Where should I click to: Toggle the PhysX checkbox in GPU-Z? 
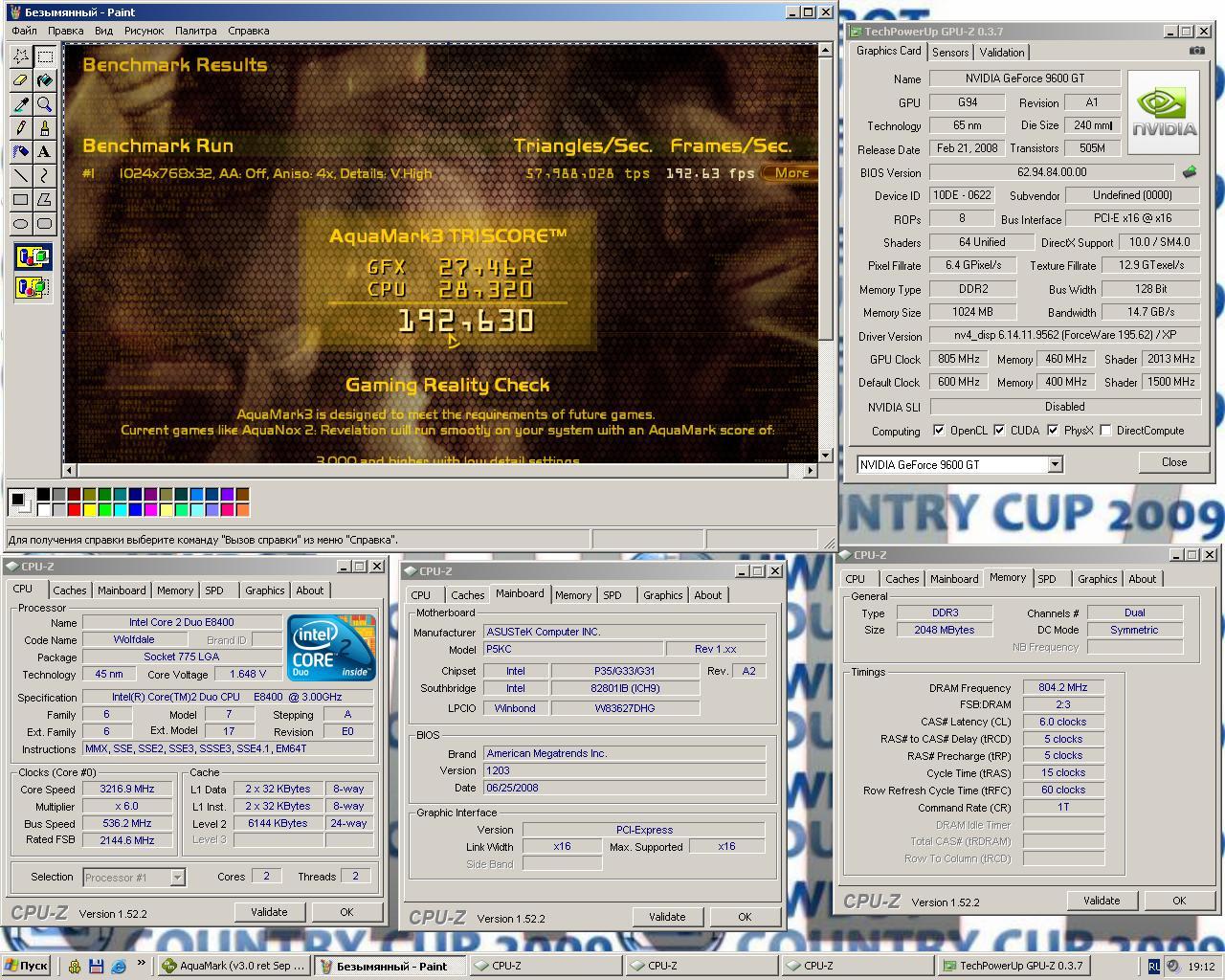1053,431
